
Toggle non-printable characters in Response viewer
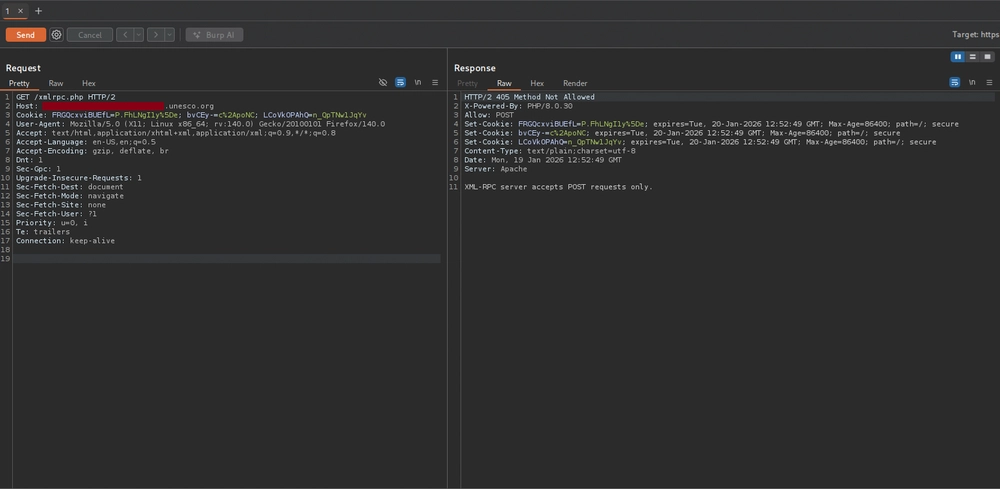pos(972,83)
